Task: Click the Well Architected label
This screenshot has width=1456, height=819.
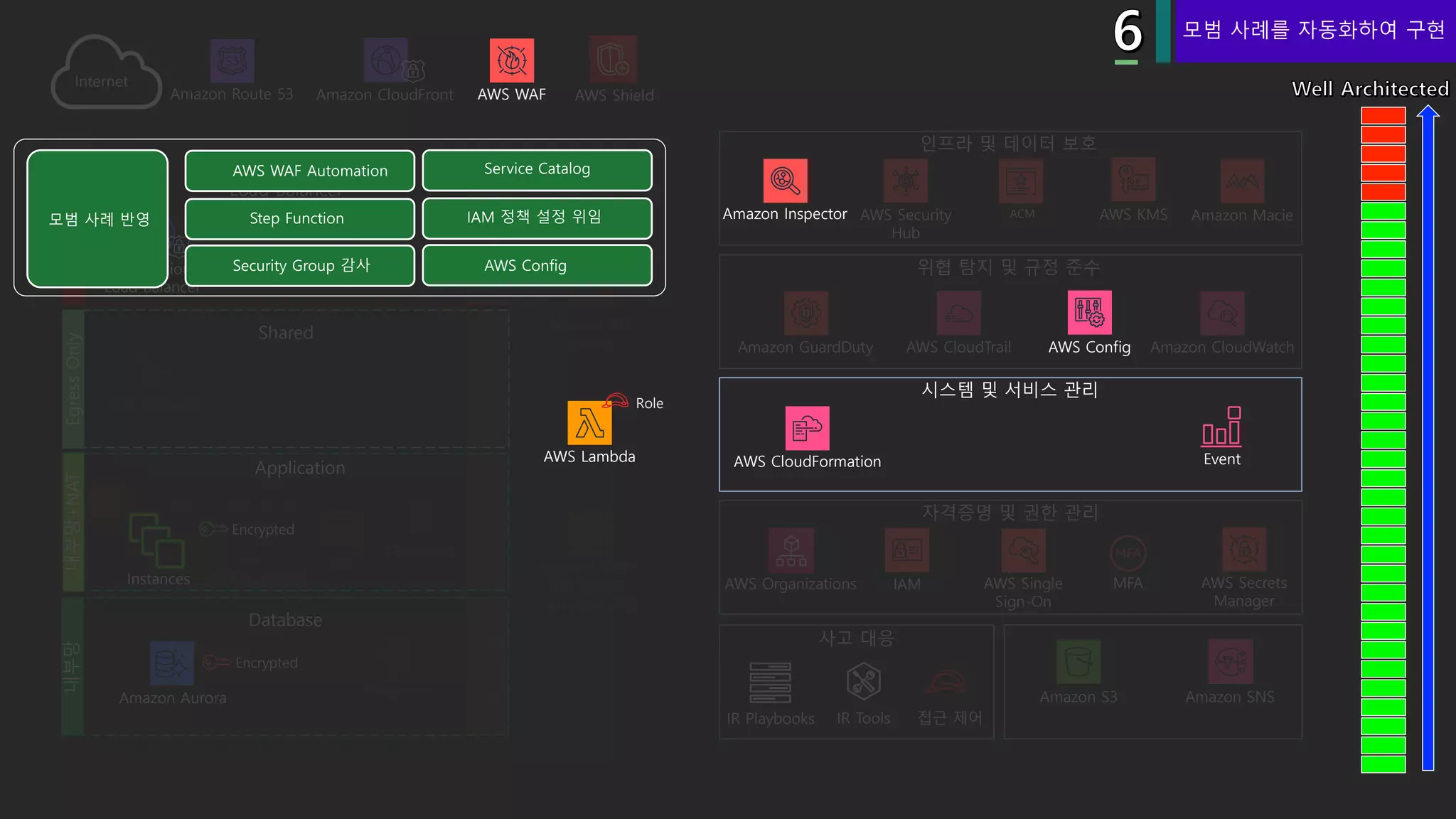Action: tap(1370, 89)
